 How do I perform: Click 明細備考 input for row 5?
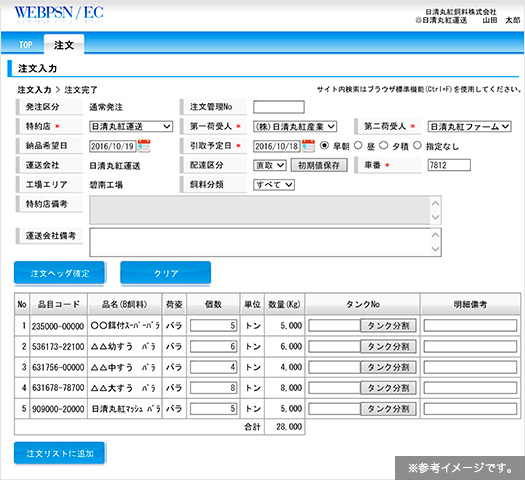470,409
